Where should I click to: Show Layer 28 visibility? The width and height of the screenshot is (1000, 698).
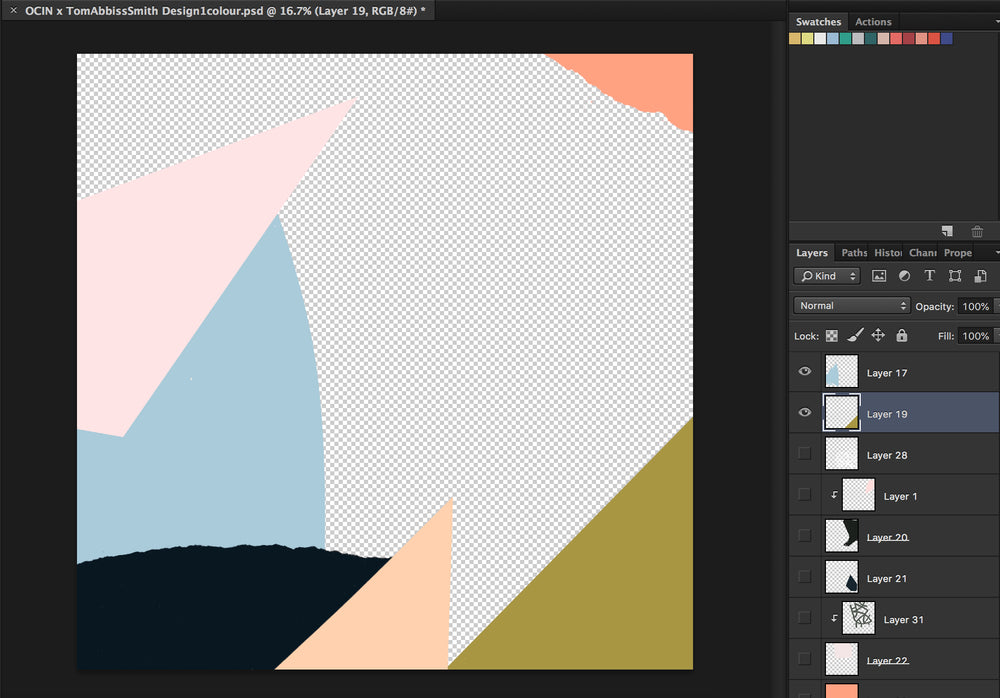(x=805, y=453)
